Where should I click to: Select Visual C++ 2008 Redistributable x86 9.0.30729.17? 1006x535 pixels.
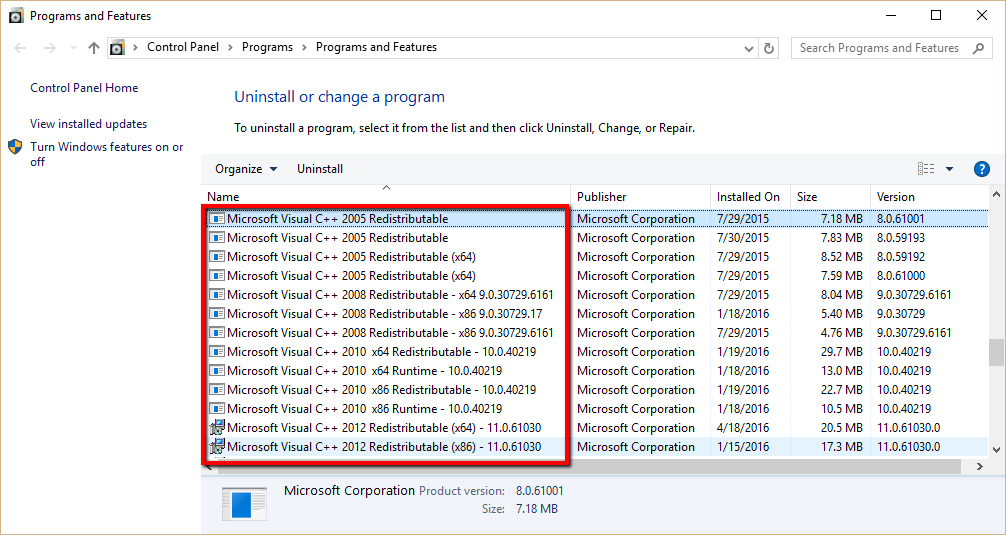point(595,314)
